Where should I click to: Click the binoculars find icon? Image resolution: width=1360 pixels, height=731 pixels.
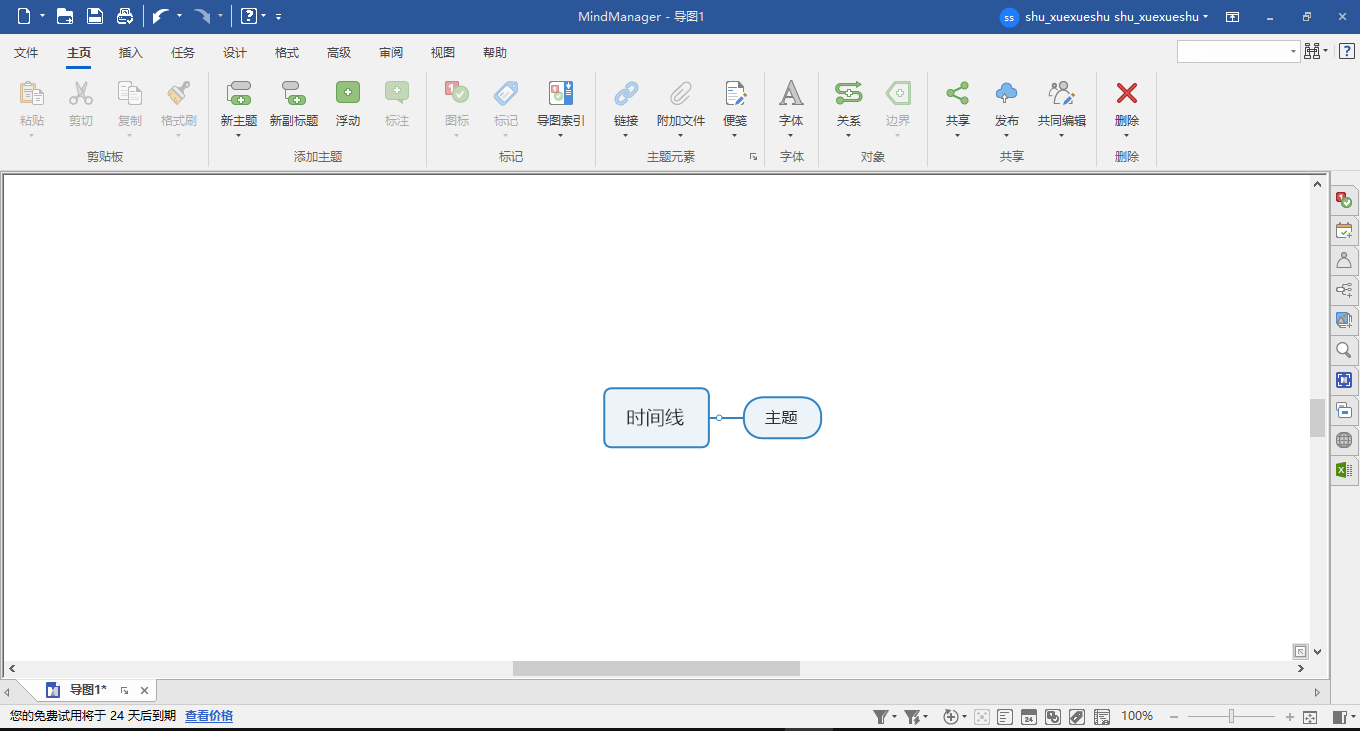pyautogui.click(x=1312, y=51)
